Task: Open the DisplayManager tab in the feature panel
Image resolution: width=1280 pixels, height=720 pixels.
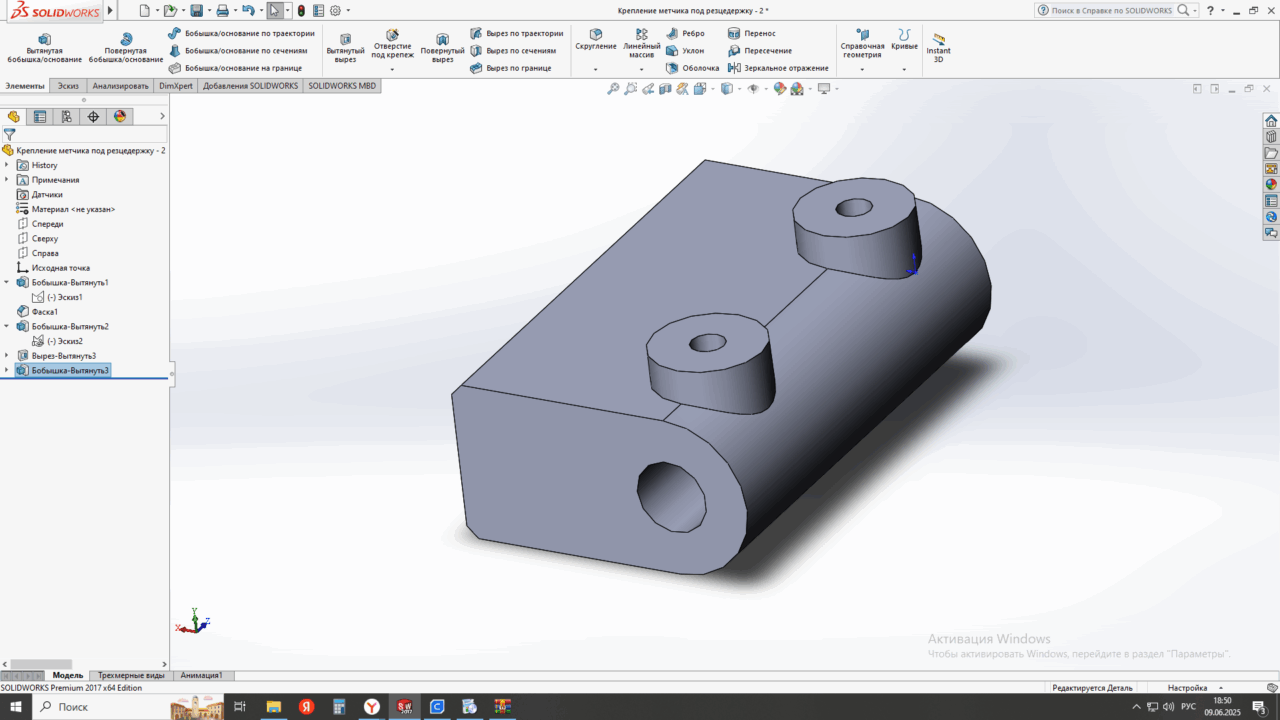Action: 120,116
